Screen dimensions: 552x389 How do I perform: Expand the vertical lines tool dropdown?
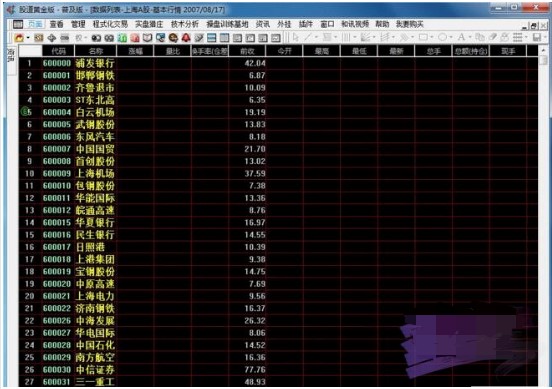point(355,37)
